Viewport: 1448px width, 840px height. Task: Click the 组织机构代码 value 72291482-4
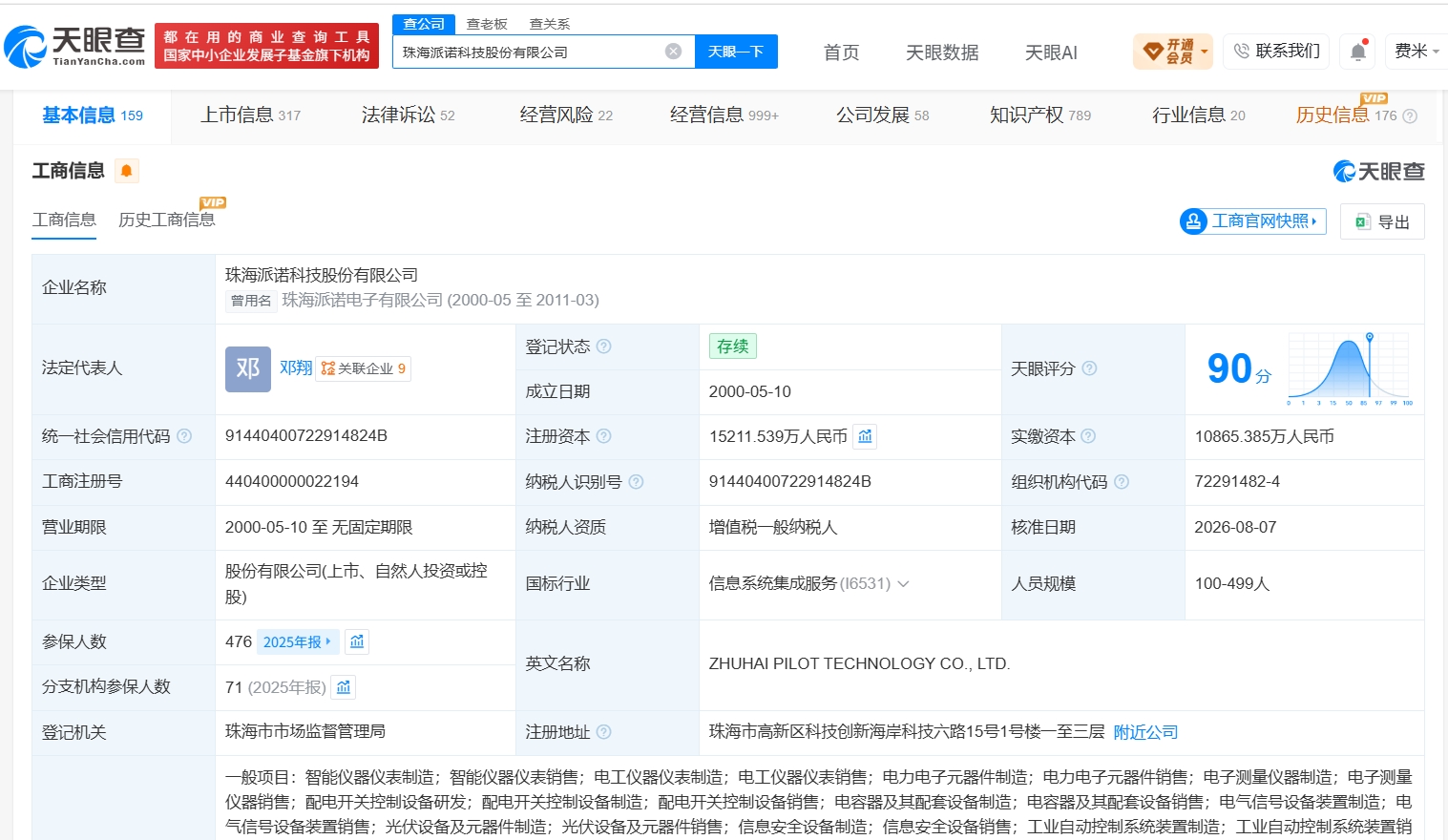(x=1238, y=482)
